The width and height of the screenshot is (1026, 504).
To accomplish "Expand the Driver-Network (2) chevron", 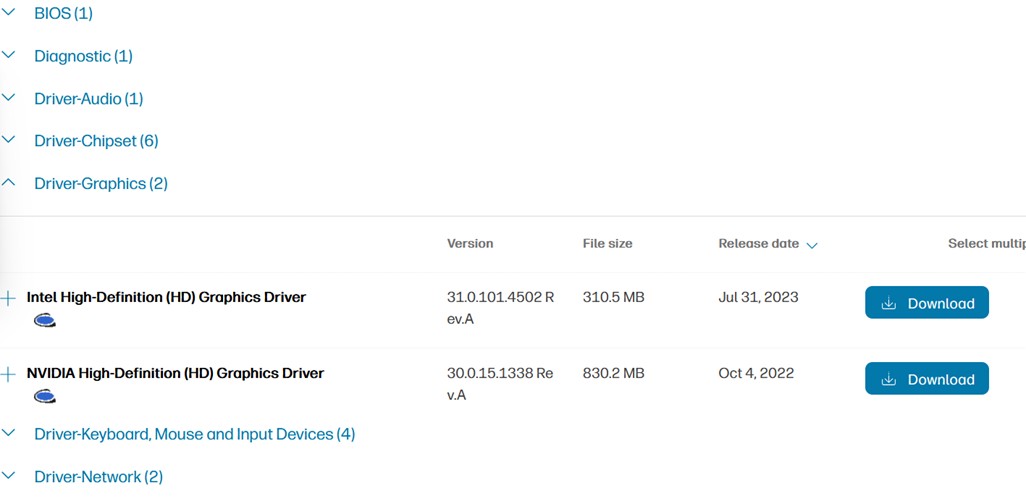I will click(9, 475).
